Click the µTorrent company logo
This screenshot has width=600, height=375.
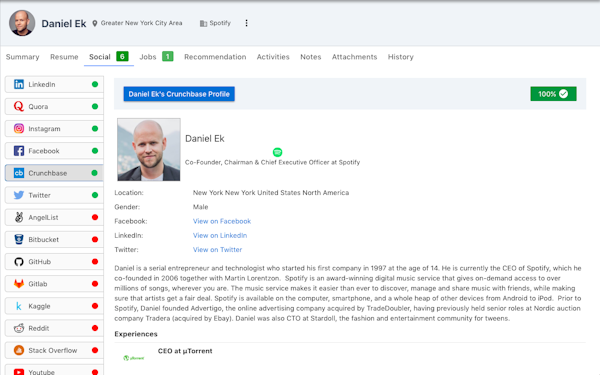click(x=134, y=358)
